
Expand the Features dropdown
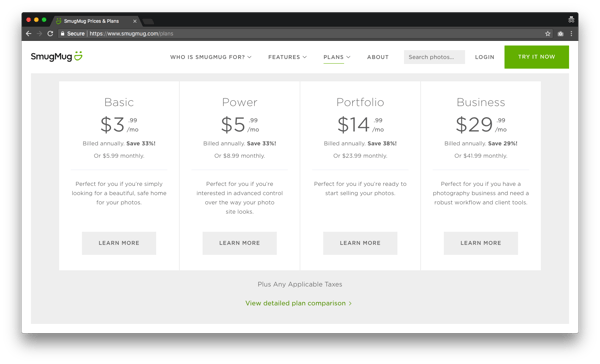[x=287, y=57]
